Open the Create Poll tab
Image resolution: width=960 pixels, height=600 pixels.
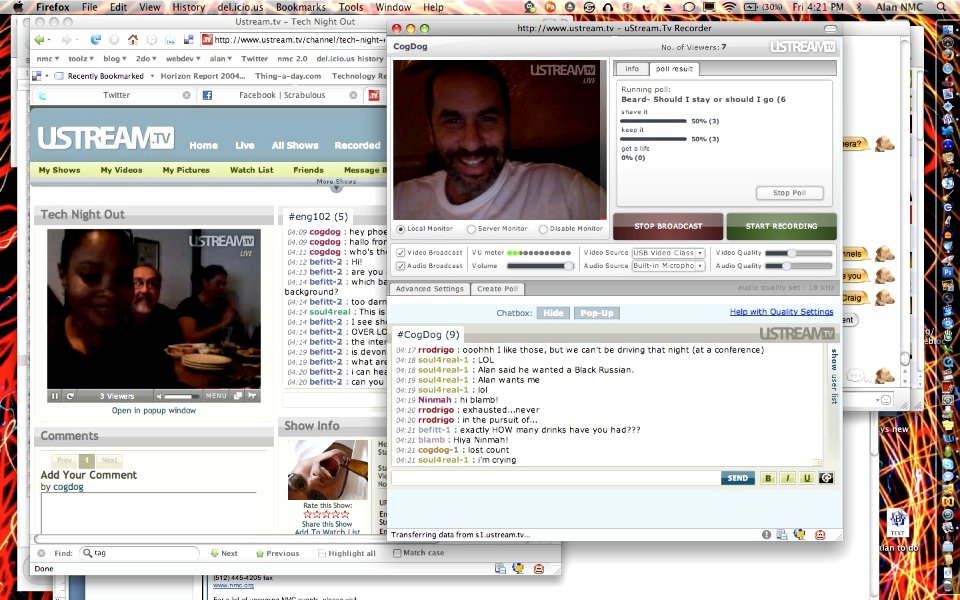click(x=498, y=289)
